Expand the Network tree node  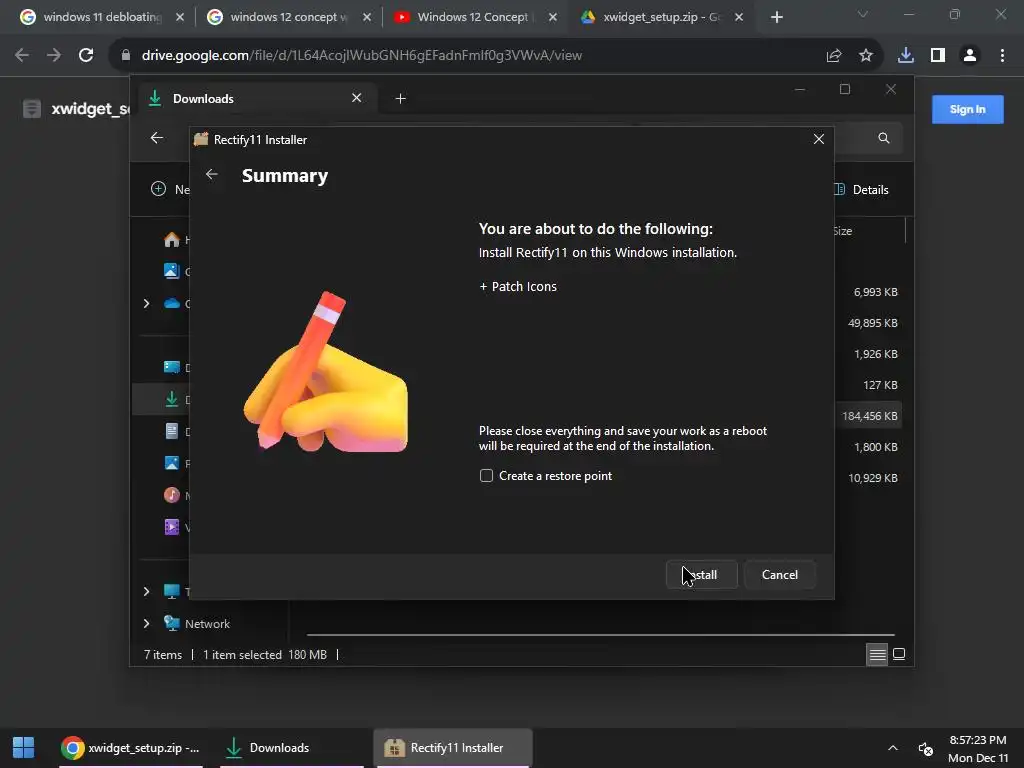(x=146, y=624)
